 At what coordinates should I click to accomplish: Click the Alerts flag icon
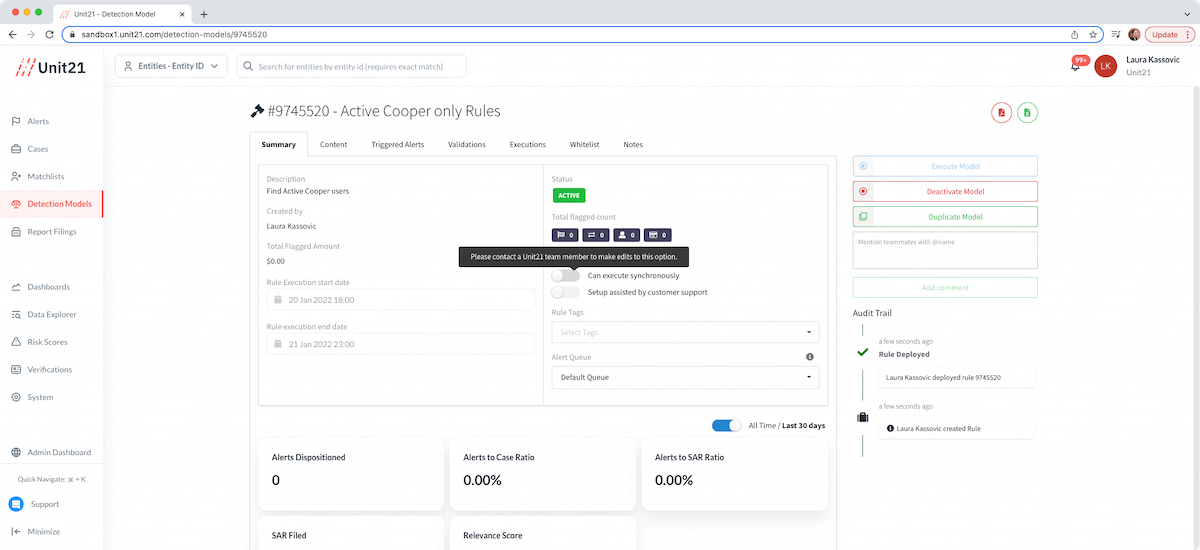(16, 121)
